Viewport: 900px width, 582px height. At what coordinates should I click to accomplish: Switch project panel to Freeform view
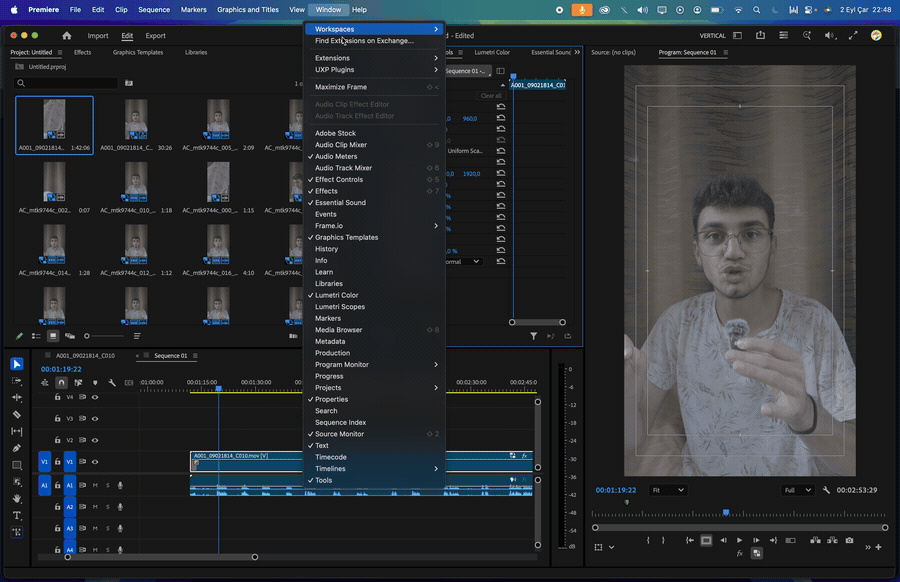70,336
